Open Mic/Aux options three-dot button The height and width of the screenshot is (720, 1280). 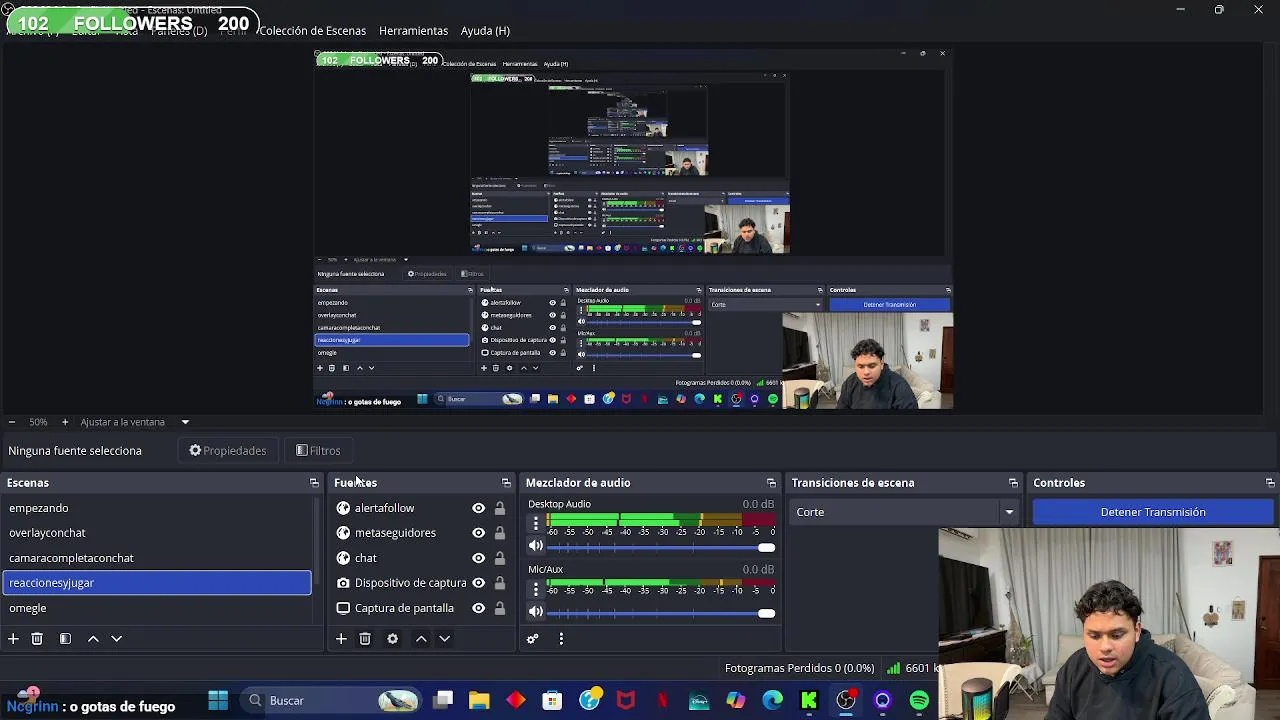coord(535,588)
